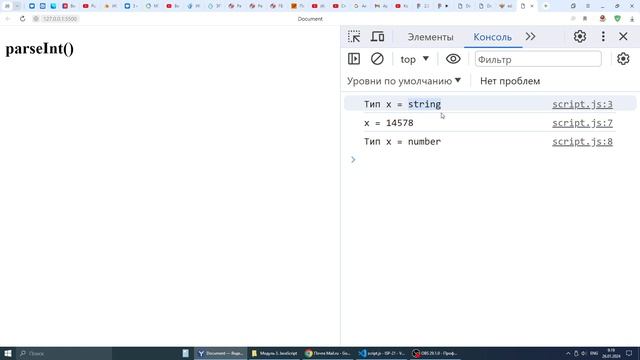Image resolution: width=640 pixels, height=360 pixels.
Task: Open Уровни по умолчанию log levels dropdown
Action: (404, 81)
